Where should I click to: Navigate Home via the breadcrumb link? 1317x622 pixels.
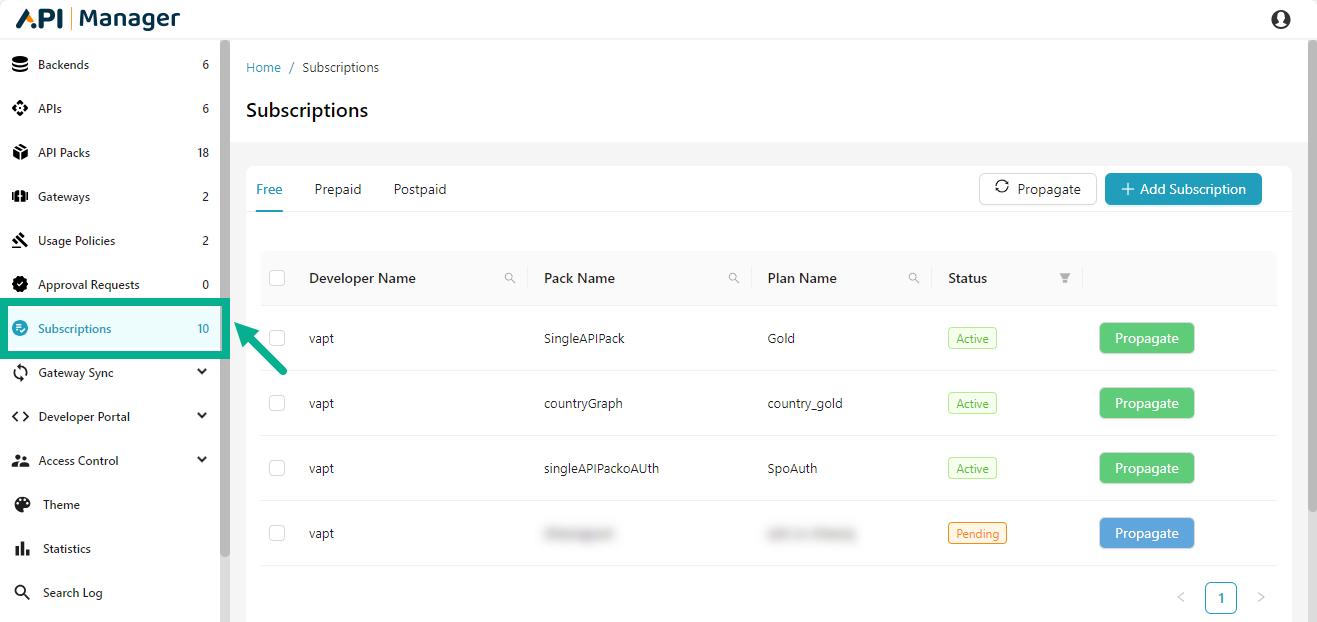(263, 67)
